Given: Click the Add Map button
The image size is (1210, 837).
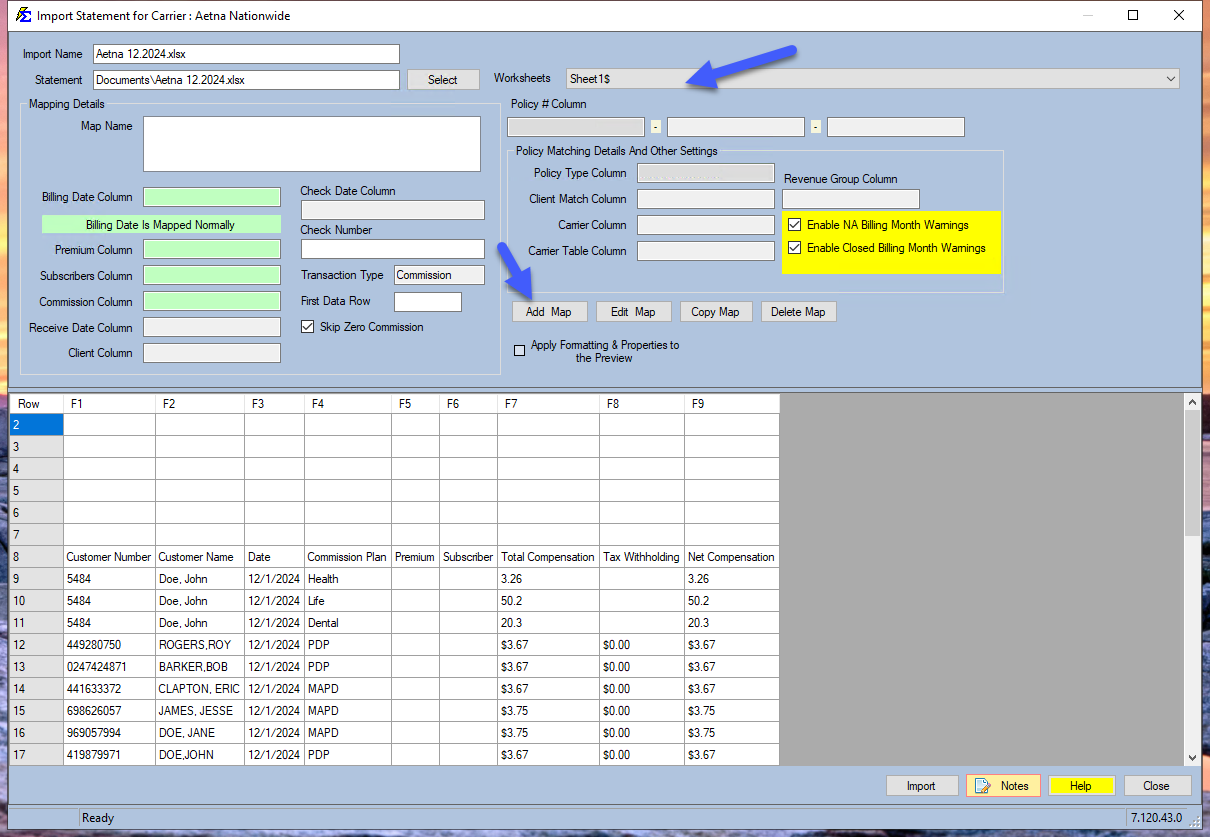Looking at the screenshot, I should tap(549, 311).
